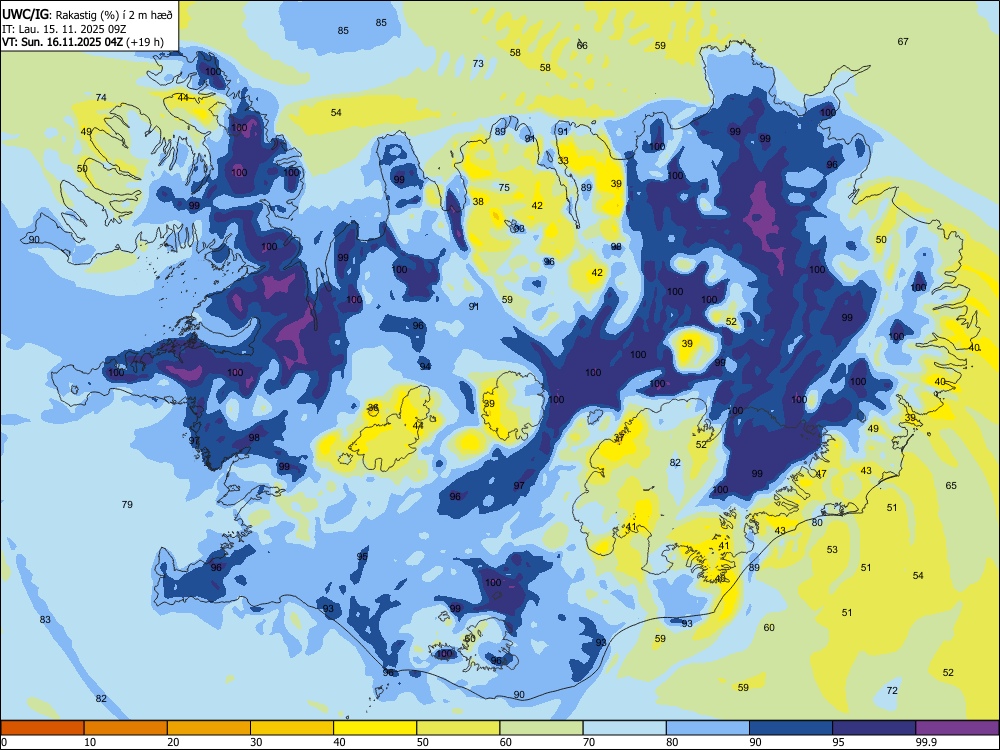Viewport: 1000px width, 750px height.
Task: Select the purple above-99.9 legend swatch
Action: 957,728
